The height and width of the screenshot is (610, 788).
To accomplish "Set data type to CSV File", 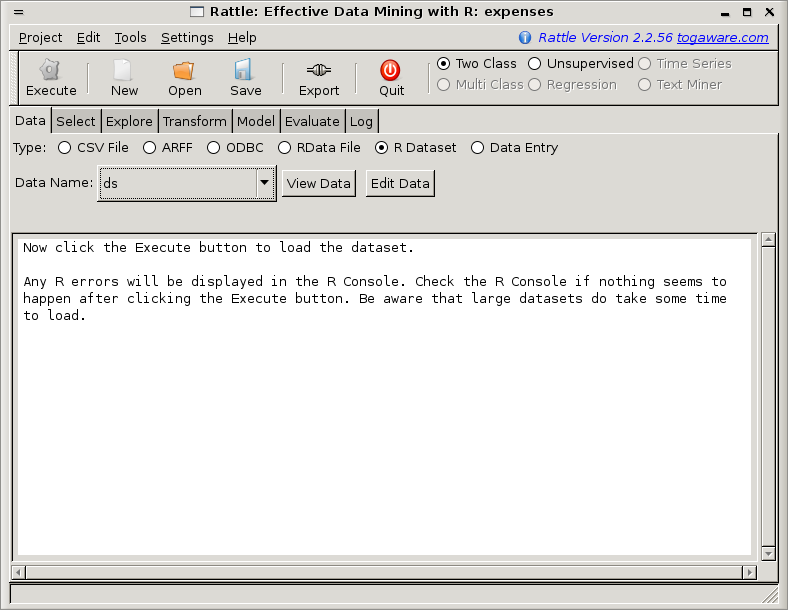I will pos(64,148).
